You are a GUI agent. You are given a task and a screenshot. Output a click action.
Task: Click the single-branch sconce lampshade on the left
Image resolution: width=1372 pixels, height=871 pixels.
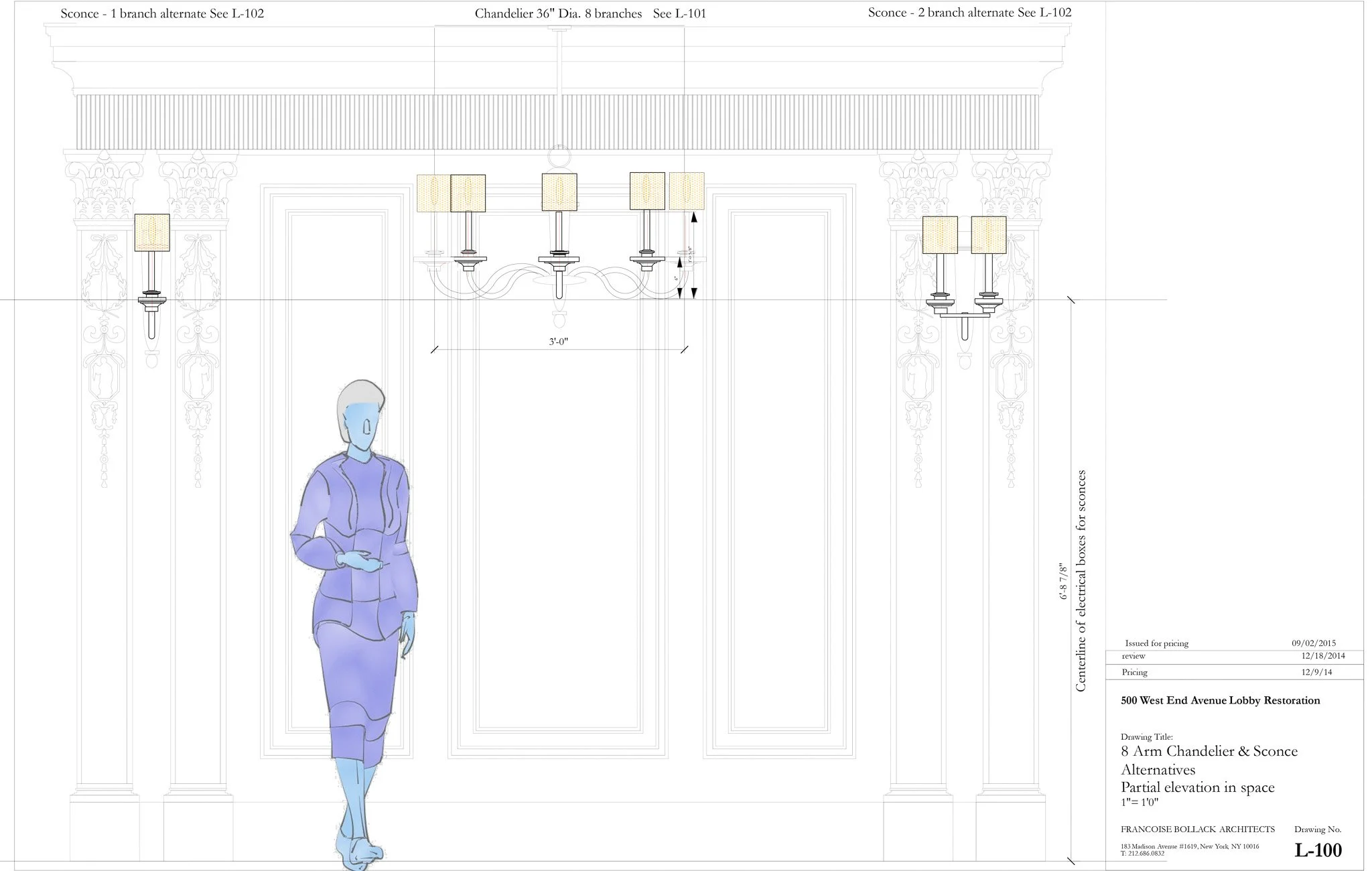[x=152, y=232]
